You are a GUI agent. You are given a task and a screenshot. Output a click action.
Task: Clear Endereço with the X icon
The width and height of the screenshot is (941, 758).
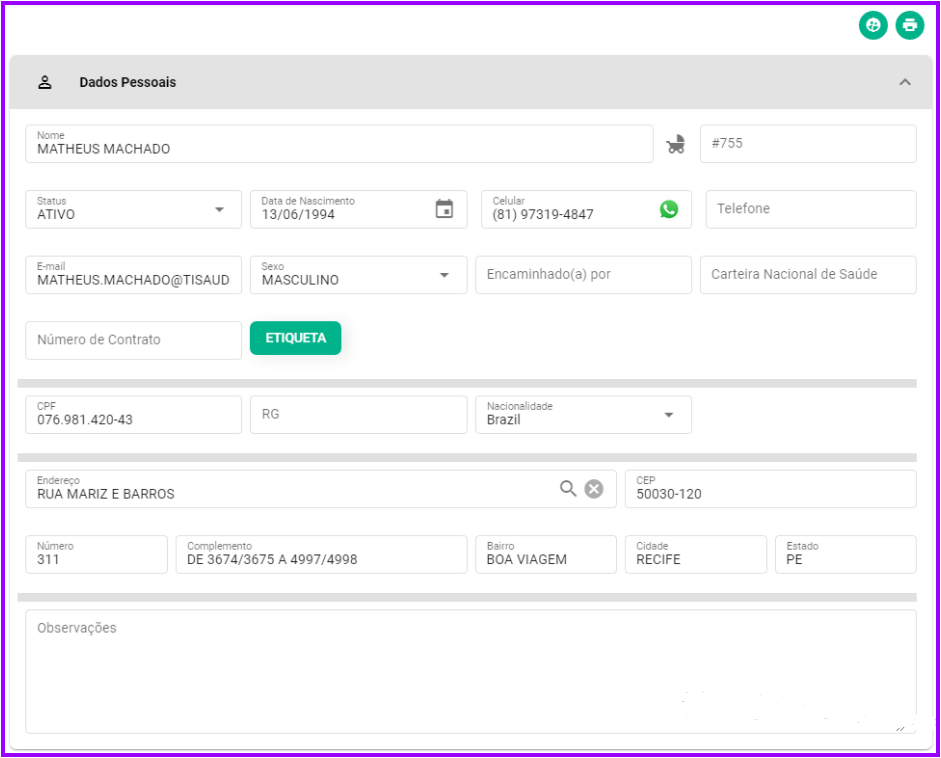[594, 489]
